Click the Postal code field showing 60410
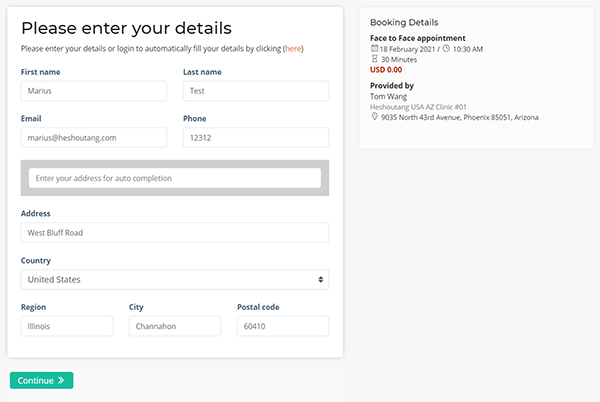Image resolution: width=600 pixels, height=402 pixels. pos(283,326)
